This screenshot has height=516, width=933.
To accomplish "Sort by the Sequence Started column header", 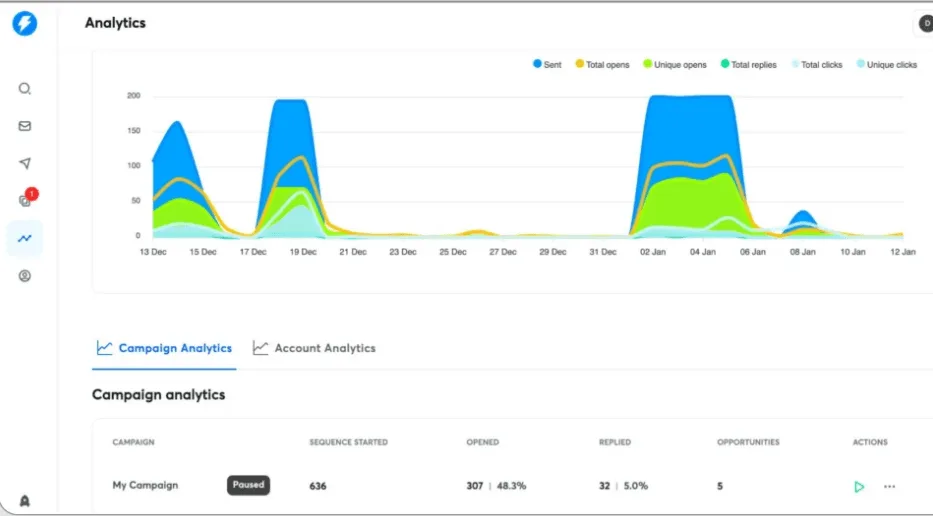I will pos(348,442).
